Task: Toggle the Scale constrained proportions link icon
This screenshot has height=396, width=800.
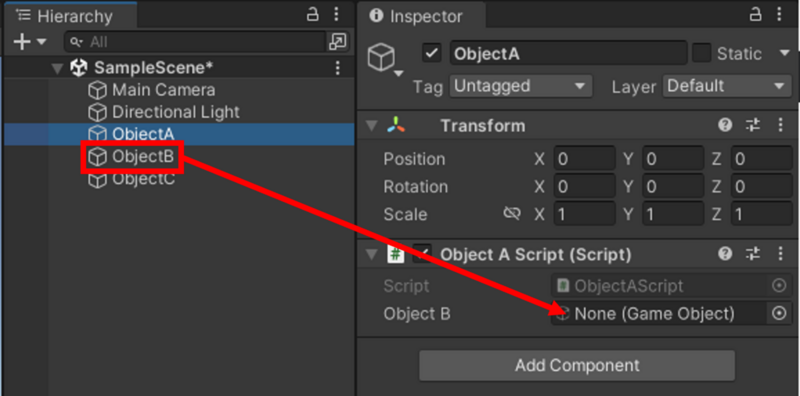Action: point(511,214)
